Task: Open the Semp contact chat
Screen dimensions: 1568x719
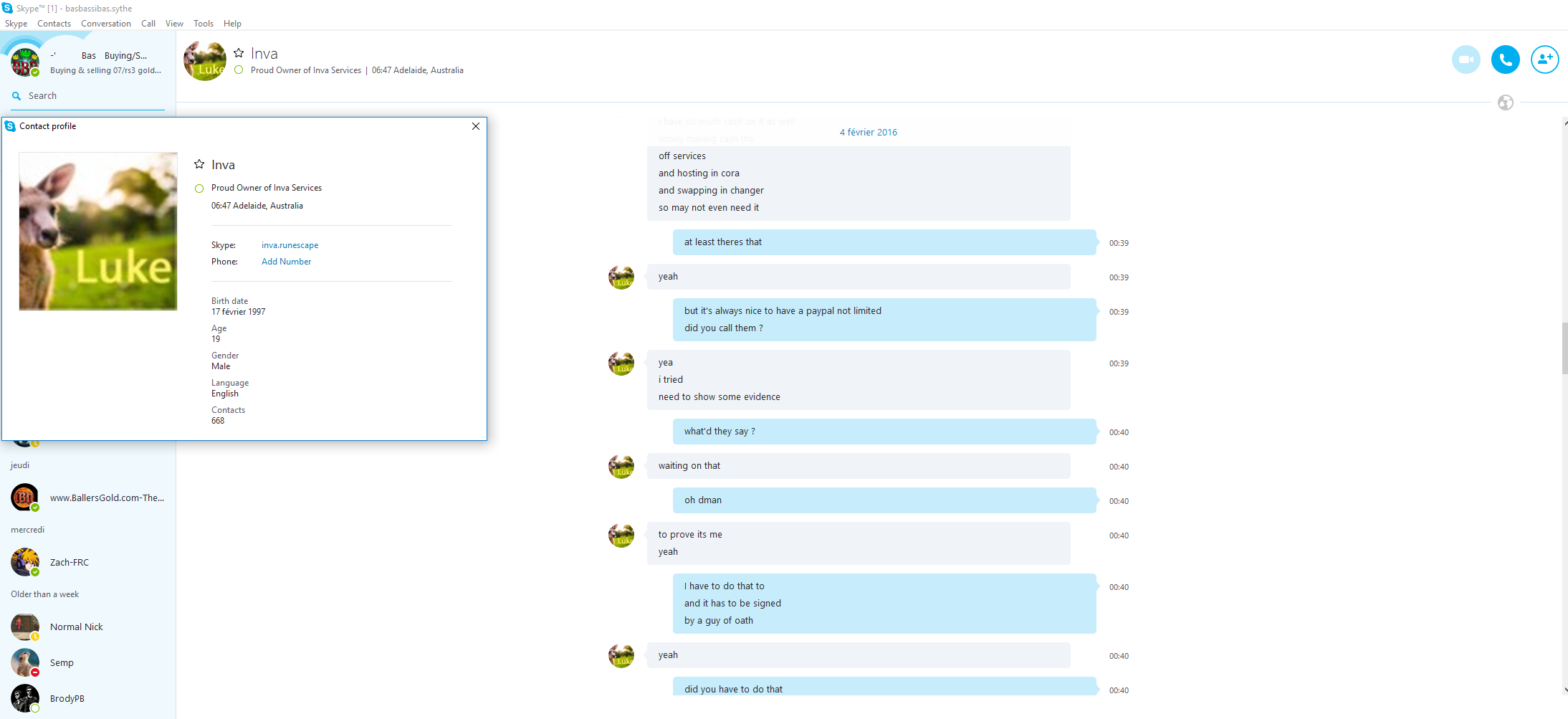Action: pyautogui.click(x=88, y=662)
